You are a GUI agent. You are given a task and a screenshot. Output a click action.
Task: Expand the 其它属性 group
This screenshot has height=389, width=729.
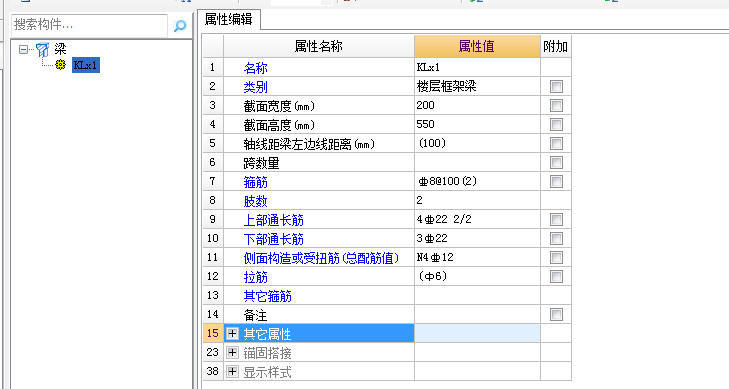232,334
